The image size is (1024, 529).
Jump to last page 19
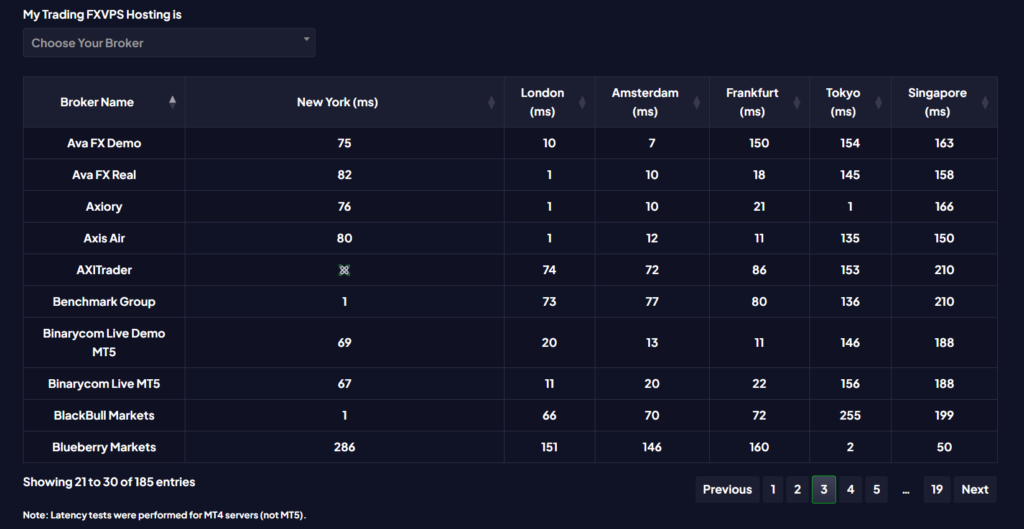(937, 489)
